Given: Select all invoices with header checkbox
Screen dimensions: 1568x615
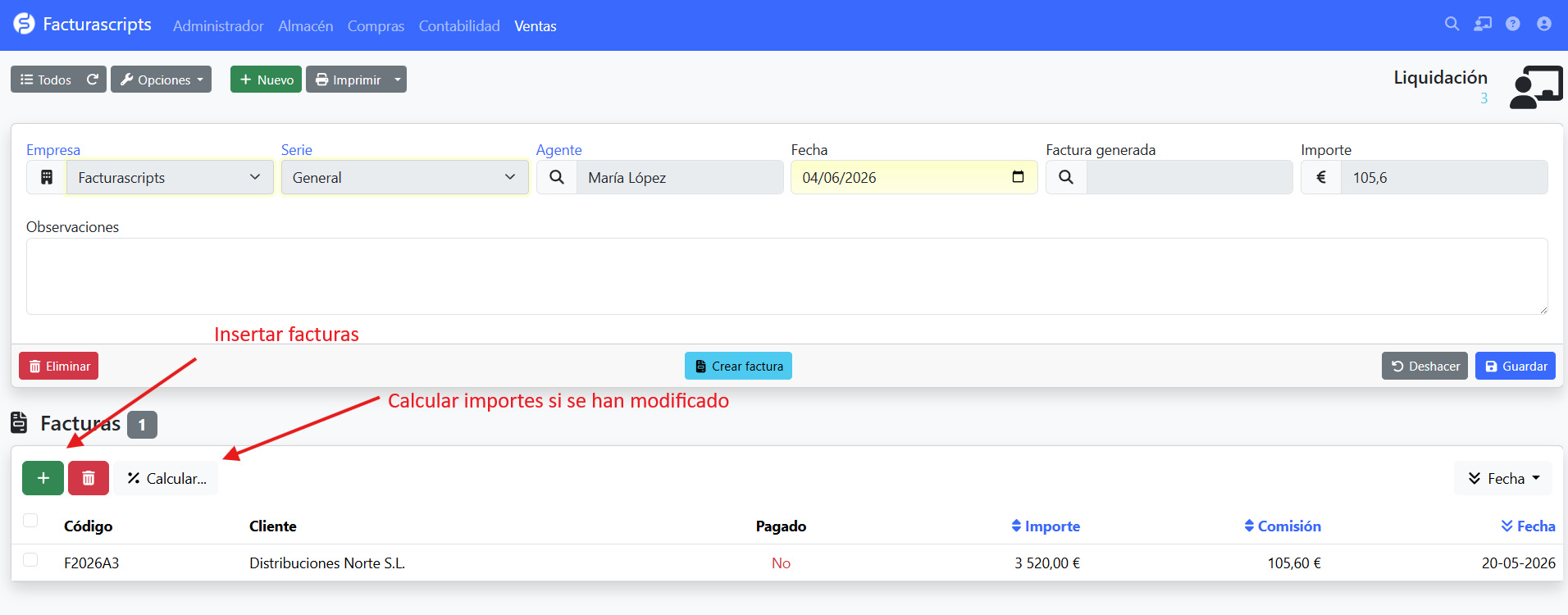Looking at the screenshot, I should (30, 521).
